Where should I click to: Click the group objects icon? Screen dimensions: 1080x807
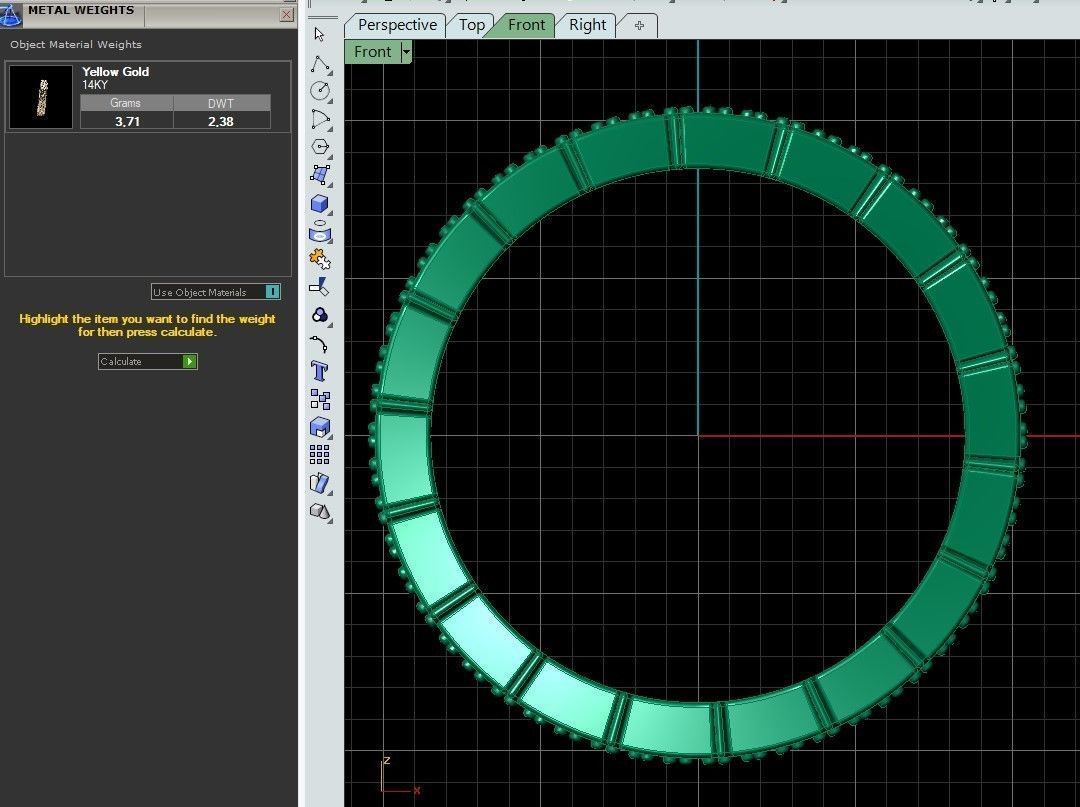320,399
